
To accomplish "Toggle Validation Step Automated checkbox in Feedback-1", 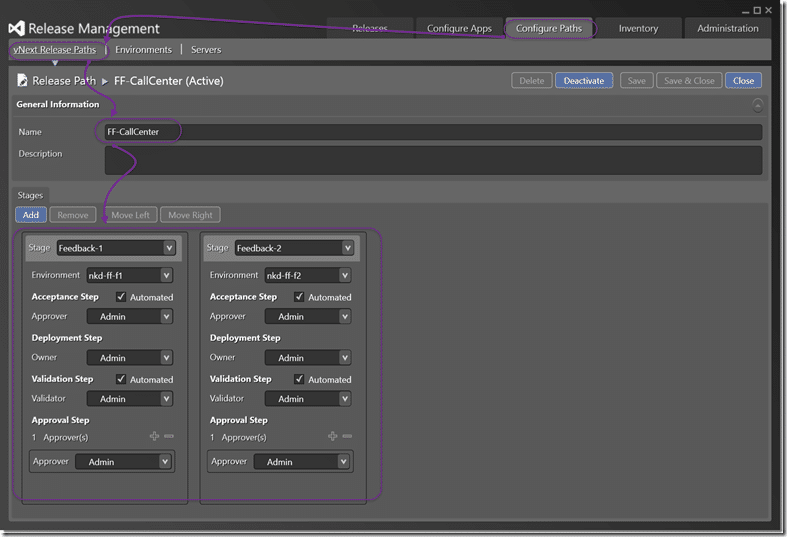I will (x=121, y=379).
